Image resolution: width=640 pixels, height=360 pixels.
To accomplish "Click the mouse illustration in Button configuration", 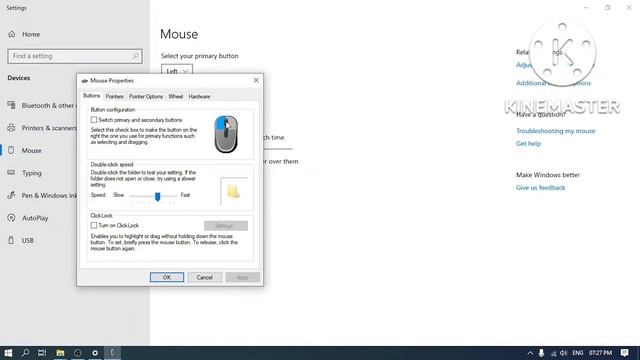I will click(226, 134).
